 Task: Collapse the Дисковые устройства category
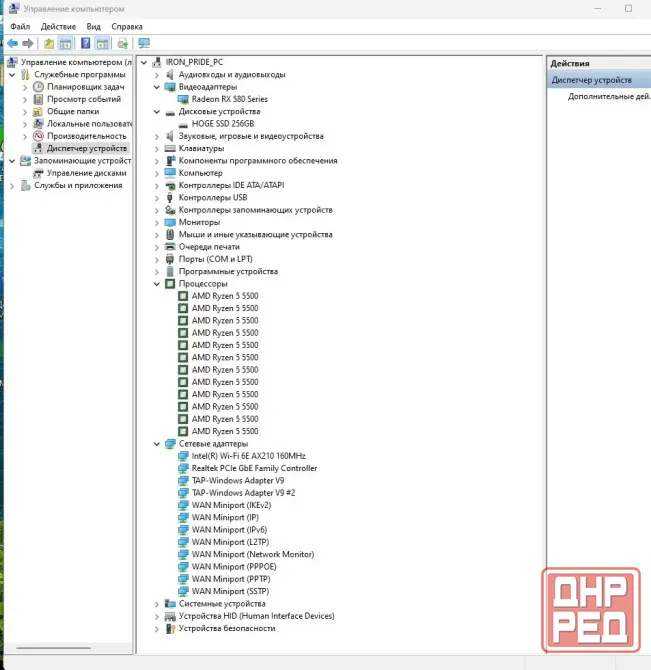tap(157, 112)
